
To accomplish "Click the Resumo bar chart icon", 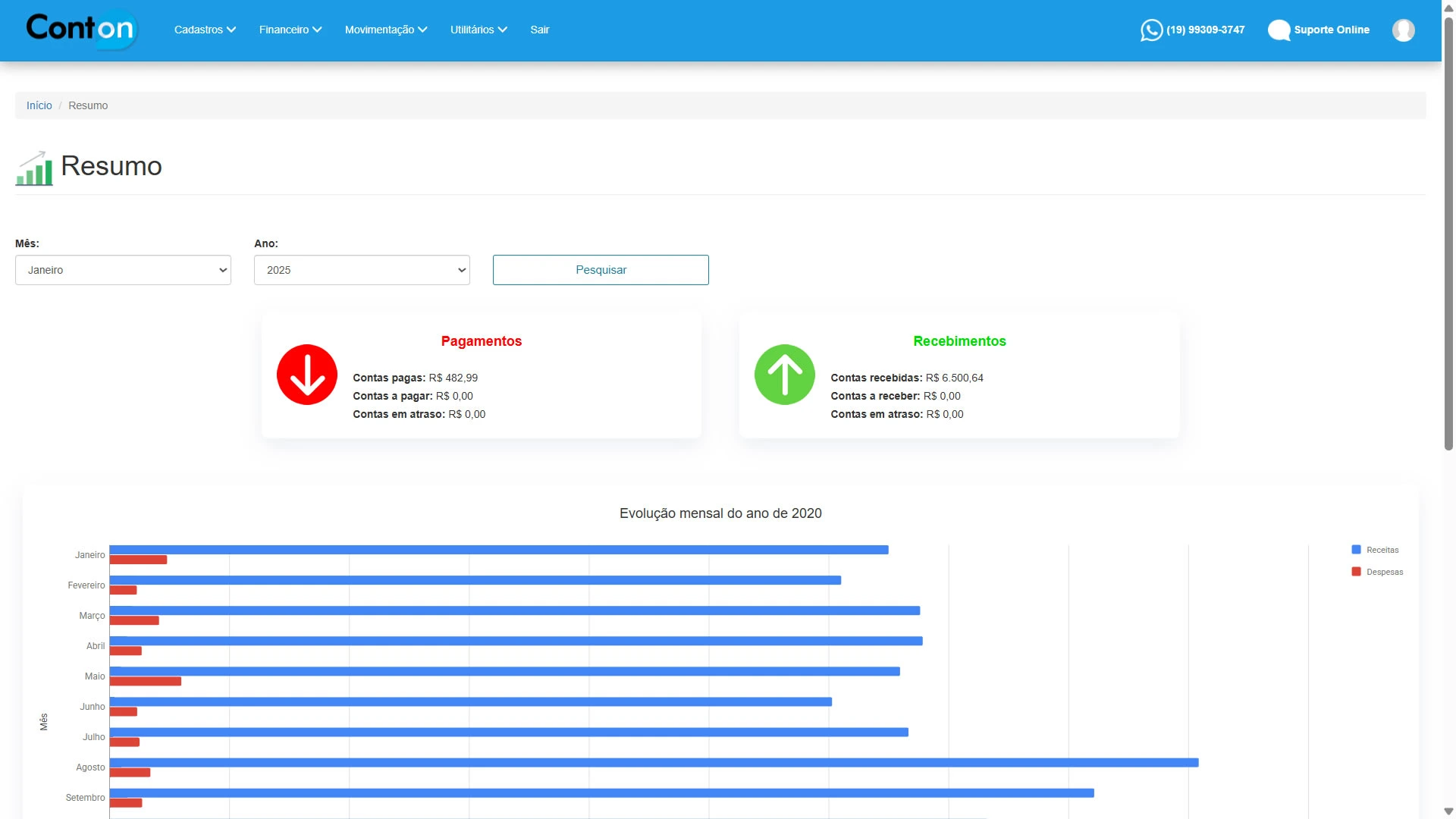I will tap(34, 168).
